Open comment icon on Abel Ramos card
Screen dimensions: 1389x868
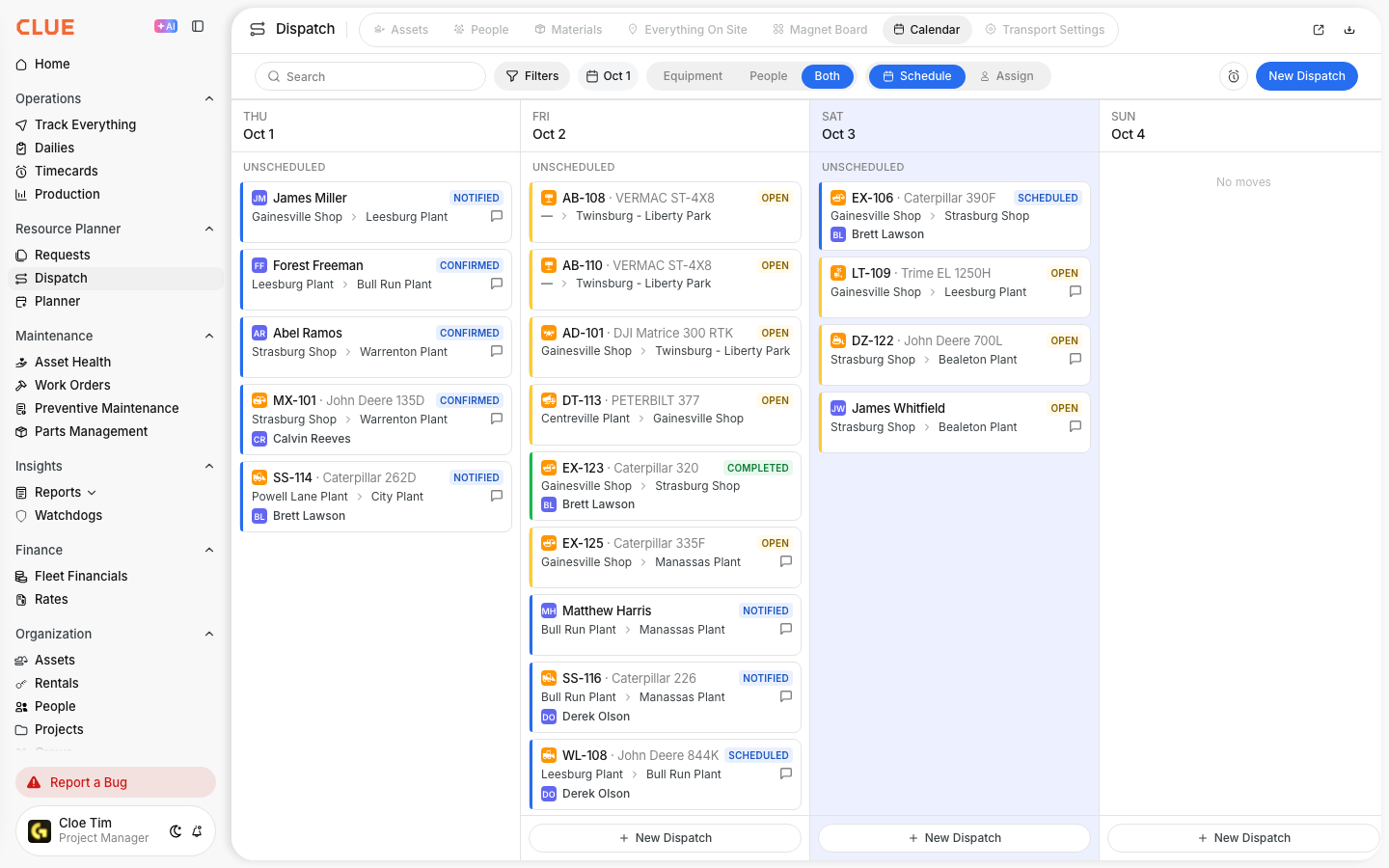(497, 351)
